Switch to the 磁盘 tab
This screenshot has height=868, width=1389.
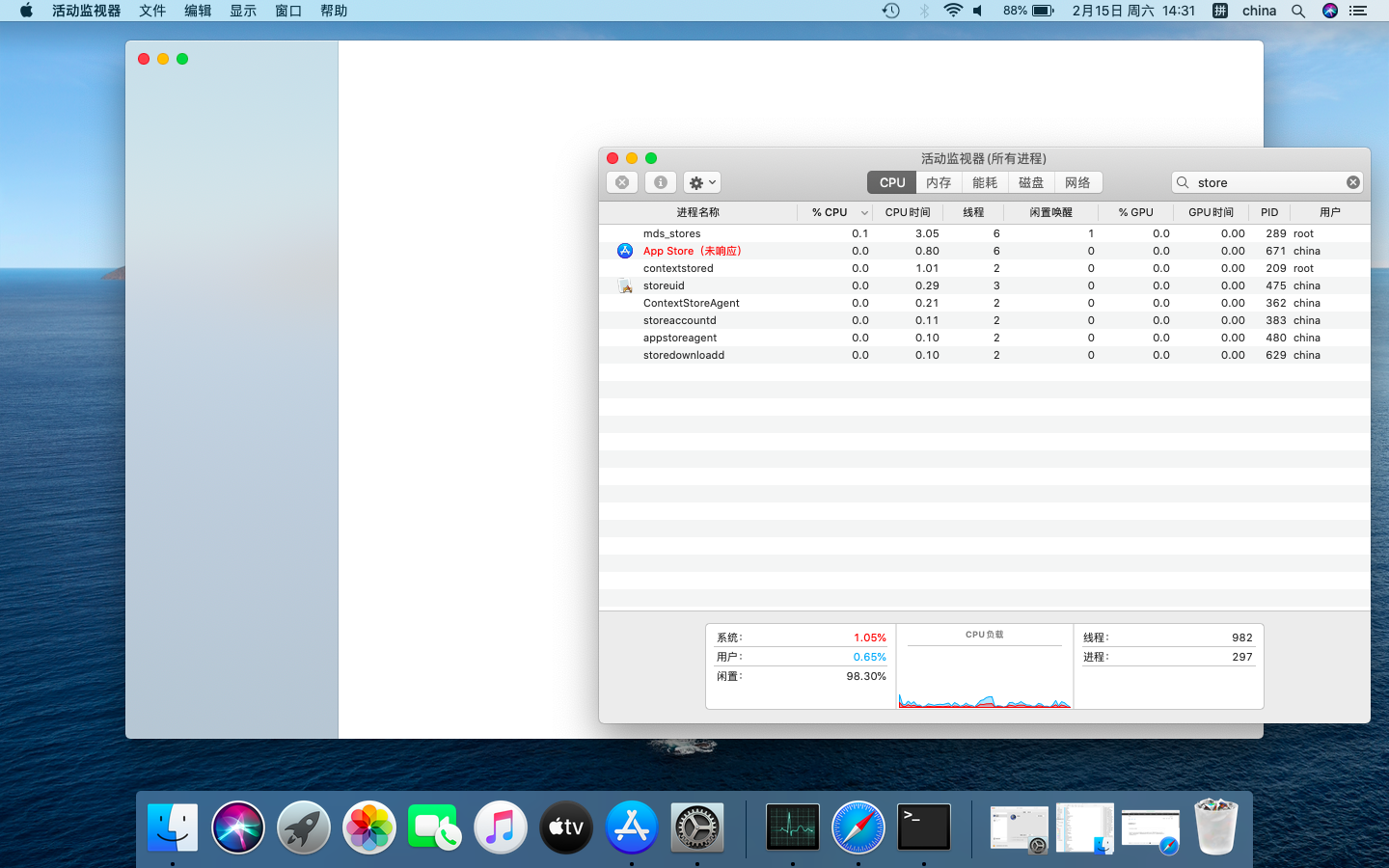[x=1031, y=182]
